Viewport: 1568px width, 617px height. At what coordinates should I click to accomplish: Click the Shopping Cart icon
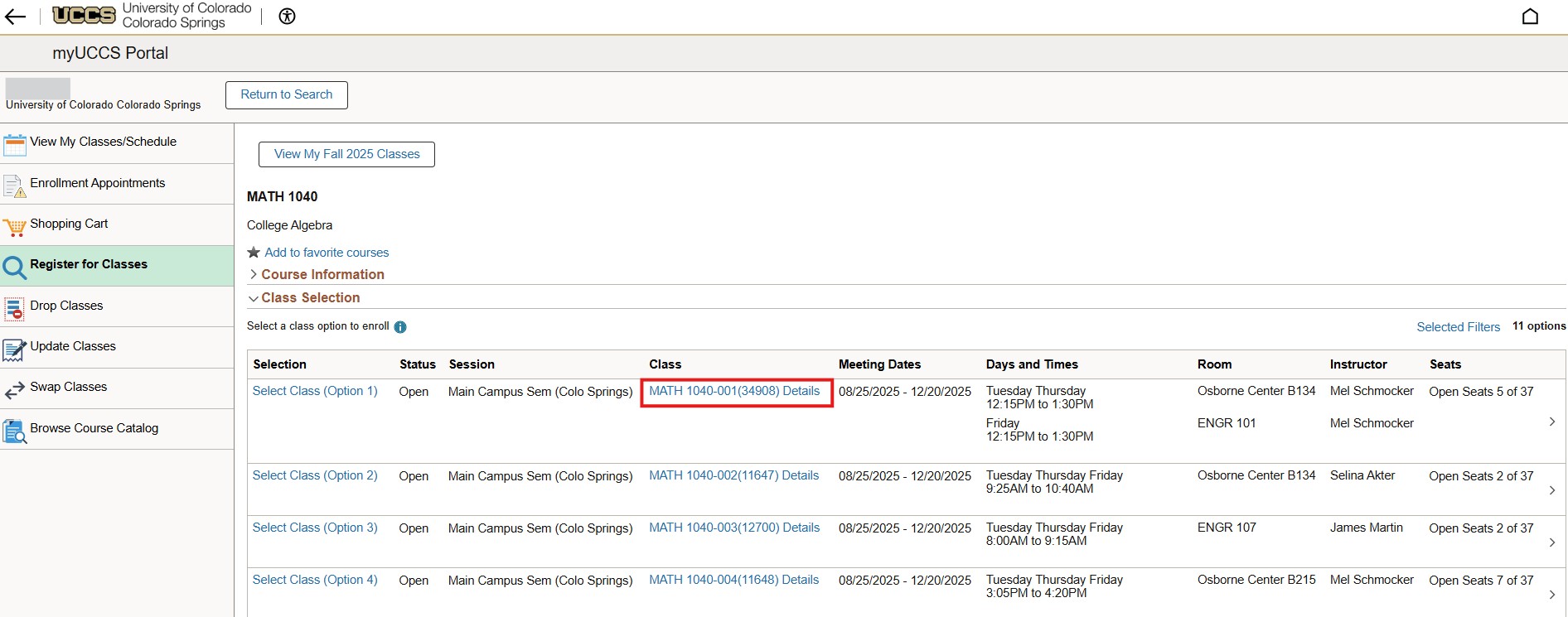click(15, 226)
